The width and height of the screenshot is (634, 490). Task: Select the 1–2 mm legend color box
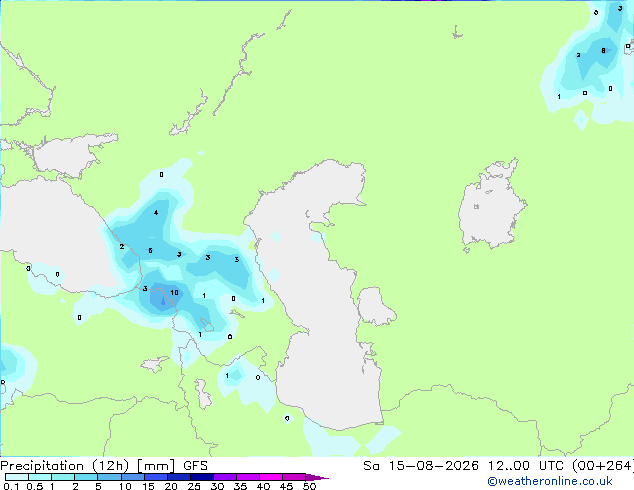pos(63,477)
